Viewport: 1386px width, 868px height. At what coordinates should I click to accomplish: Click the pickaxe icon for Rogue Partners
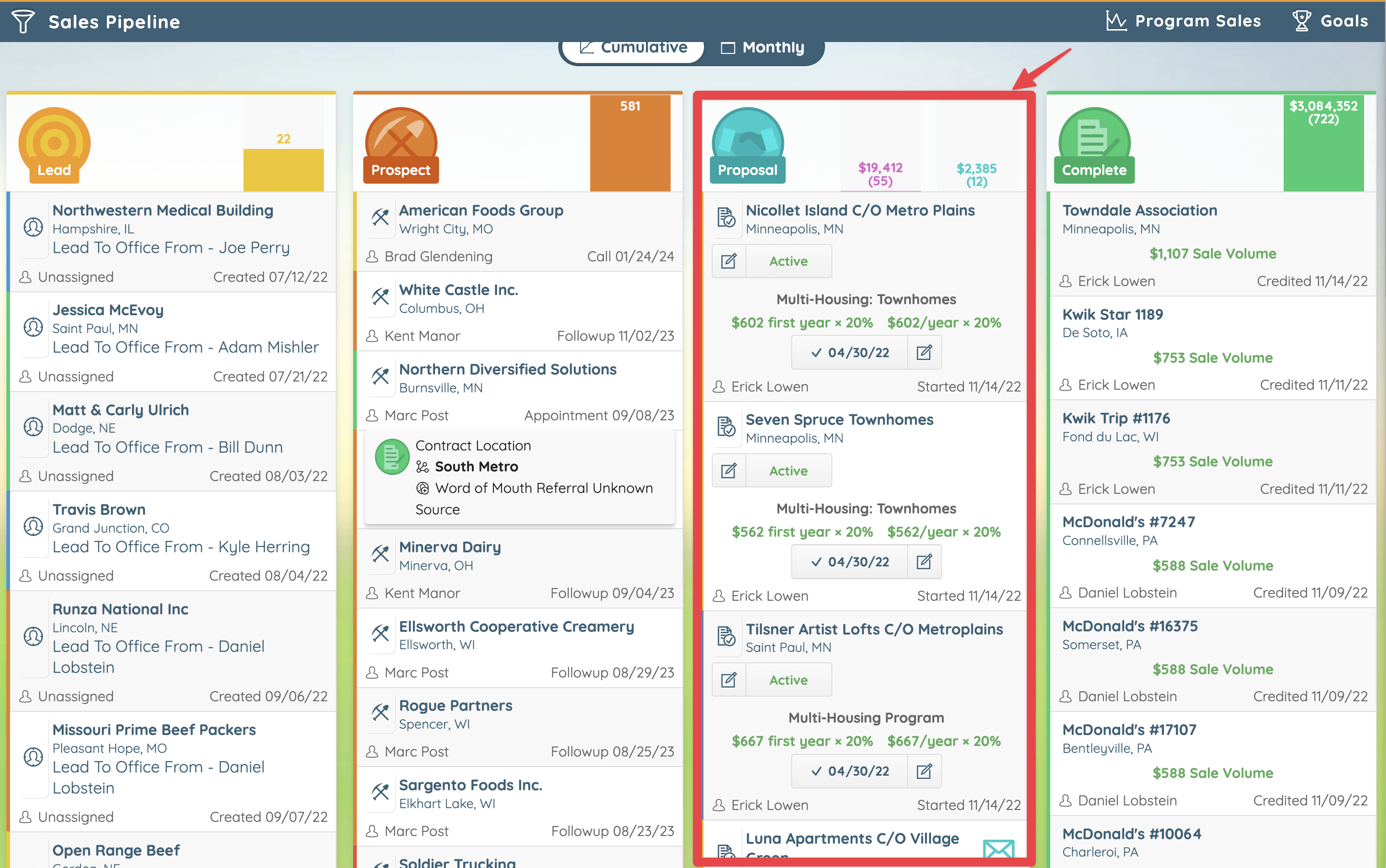[380, 712]
